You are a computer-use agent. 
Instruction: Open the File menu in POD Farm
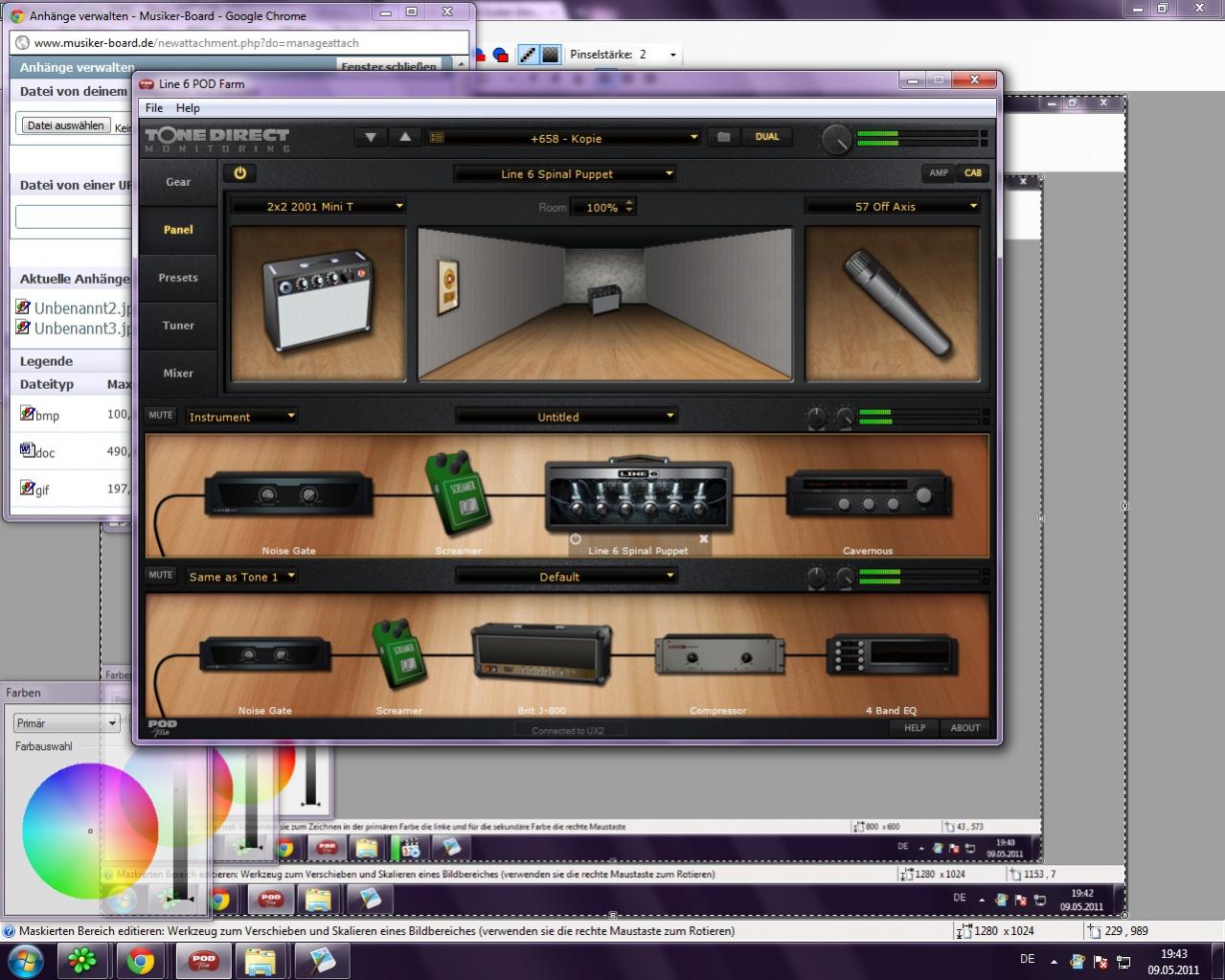coord(154,108)
